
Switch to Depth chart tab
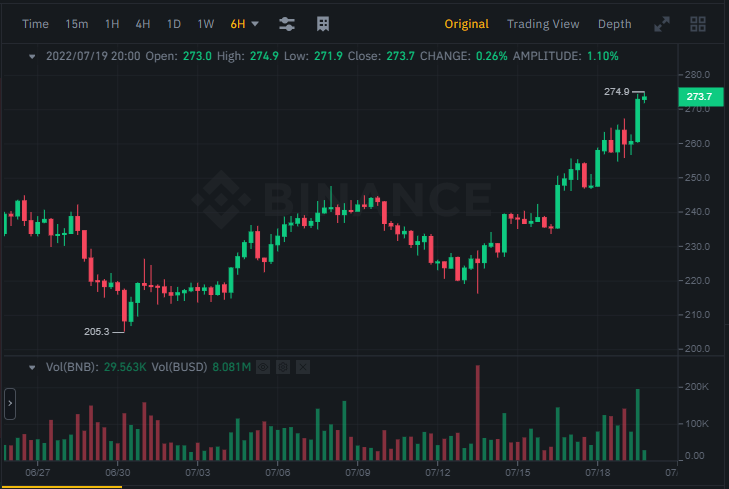(x=614, y=24)
